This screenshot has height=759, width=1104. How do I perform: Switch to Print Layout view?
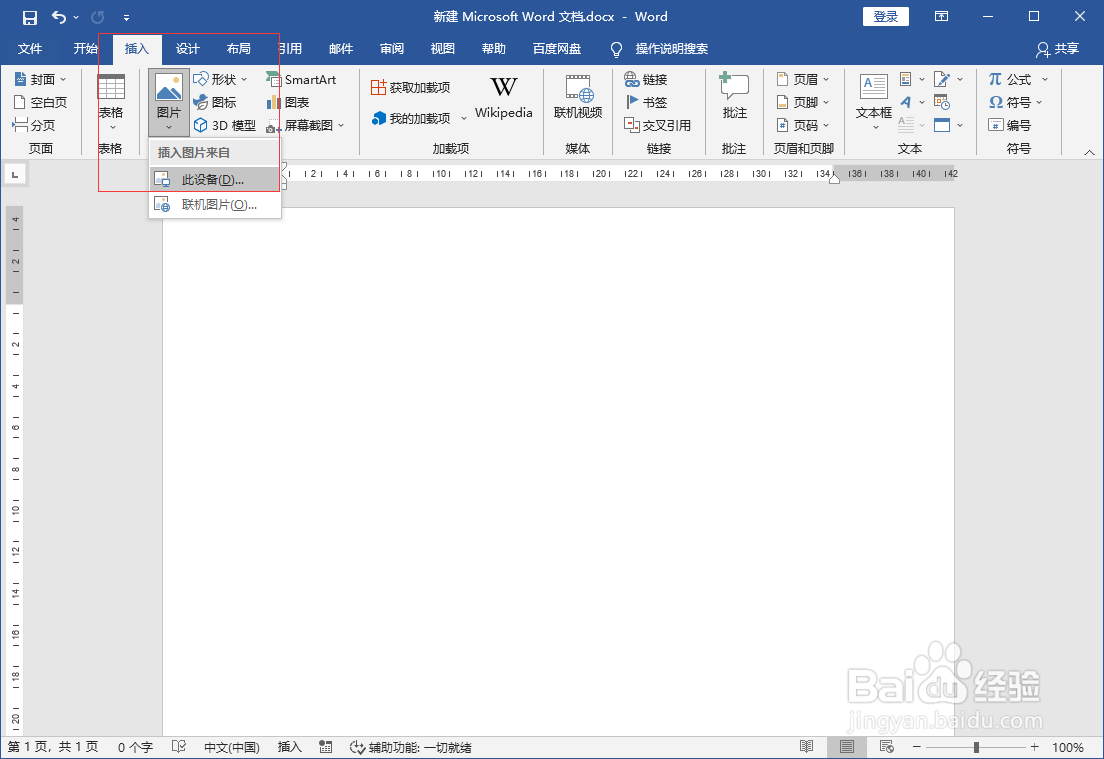(x=847, y=747)
